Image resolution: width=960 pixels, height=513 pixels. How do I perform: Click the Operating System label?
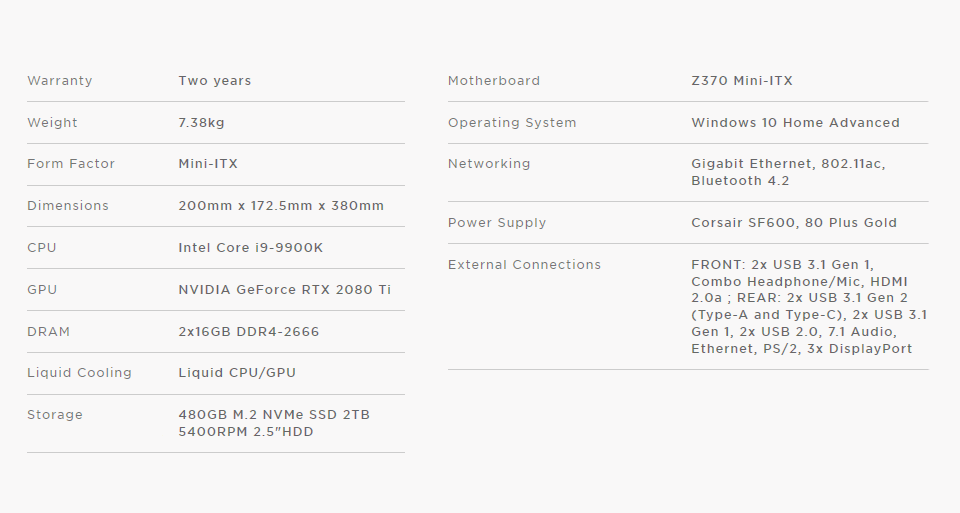tap(512, 122)
